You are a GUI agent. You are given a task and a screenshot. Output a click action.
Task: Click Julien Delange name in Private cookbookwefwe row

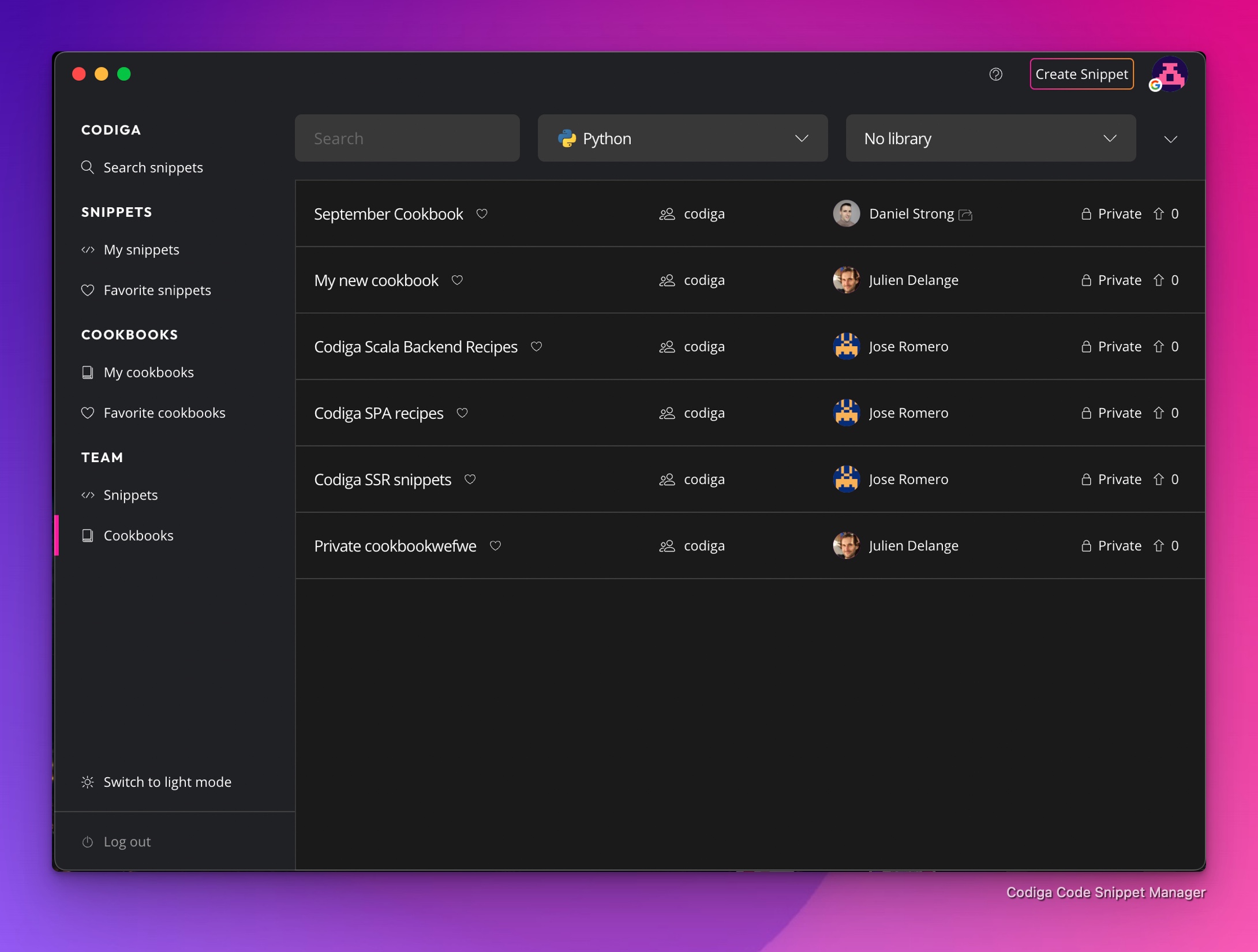pyautogui.click(x=914, y=546)
